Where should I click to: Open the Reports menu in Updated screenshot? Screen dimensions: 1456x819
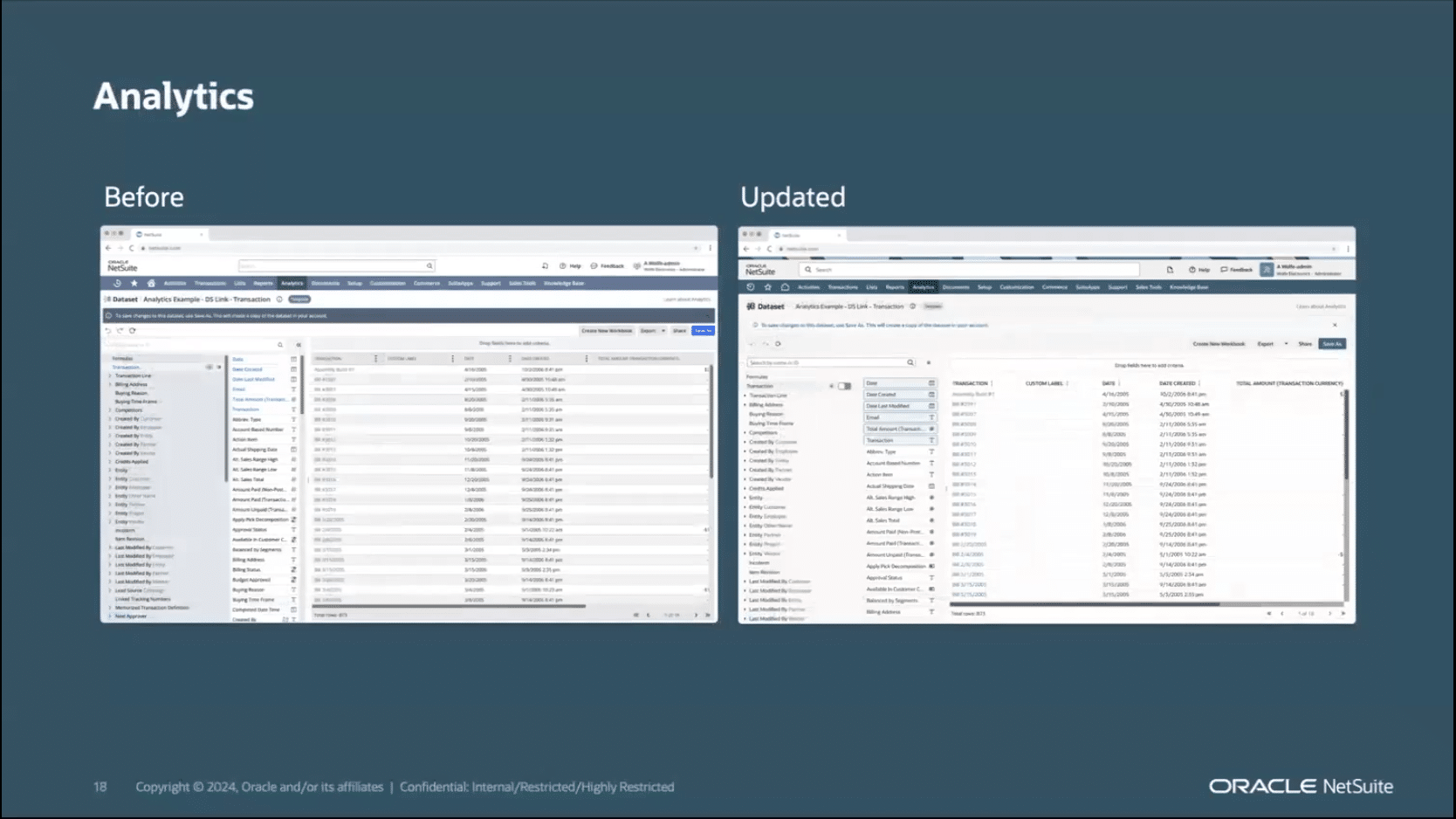click(x=895, y=287)
